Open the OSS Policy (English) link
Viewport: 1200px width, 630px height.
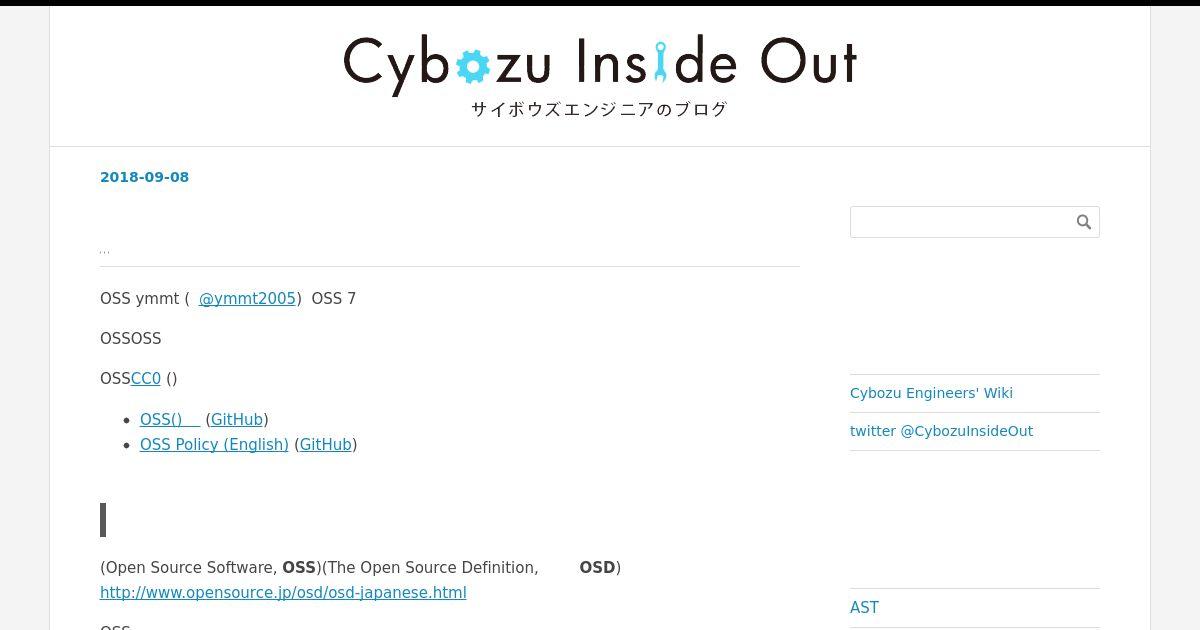tap(214, 445)
